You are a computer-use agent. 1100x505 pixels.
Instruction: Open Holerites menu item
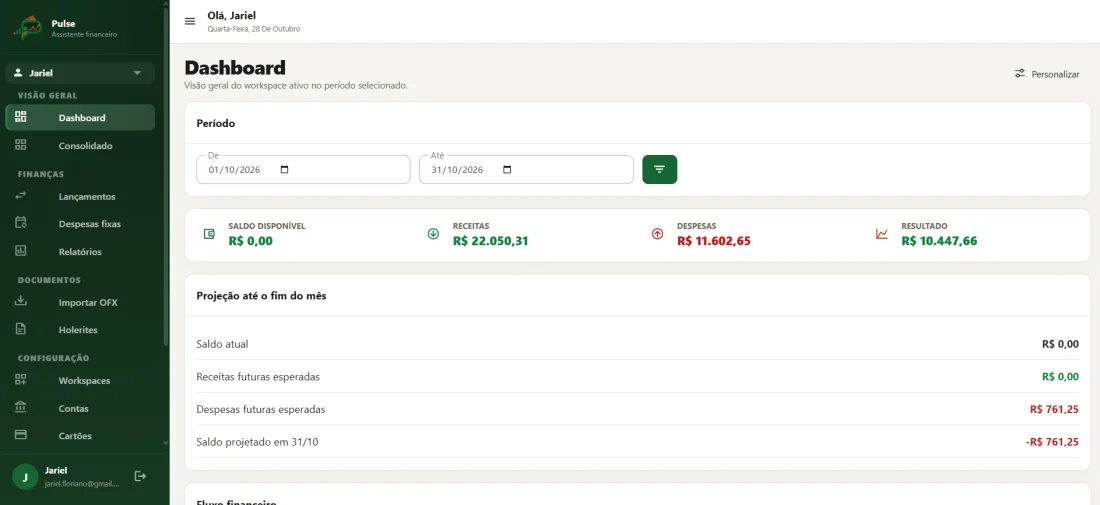pyautogui.click(x=80, y=330)
